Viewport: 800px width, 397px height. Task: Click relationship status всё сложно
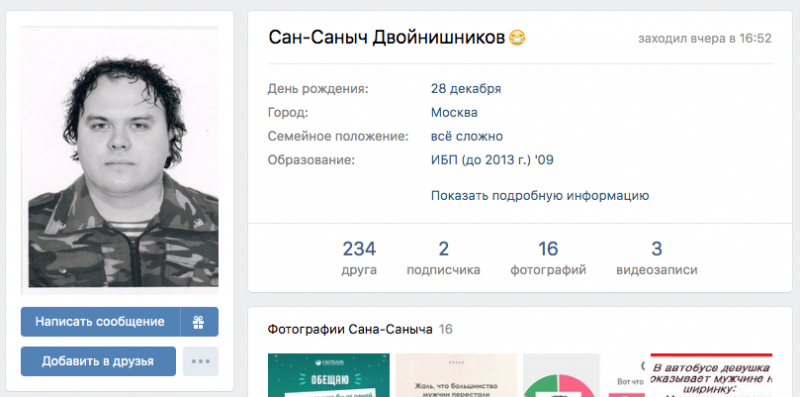(x=467, y=136)
